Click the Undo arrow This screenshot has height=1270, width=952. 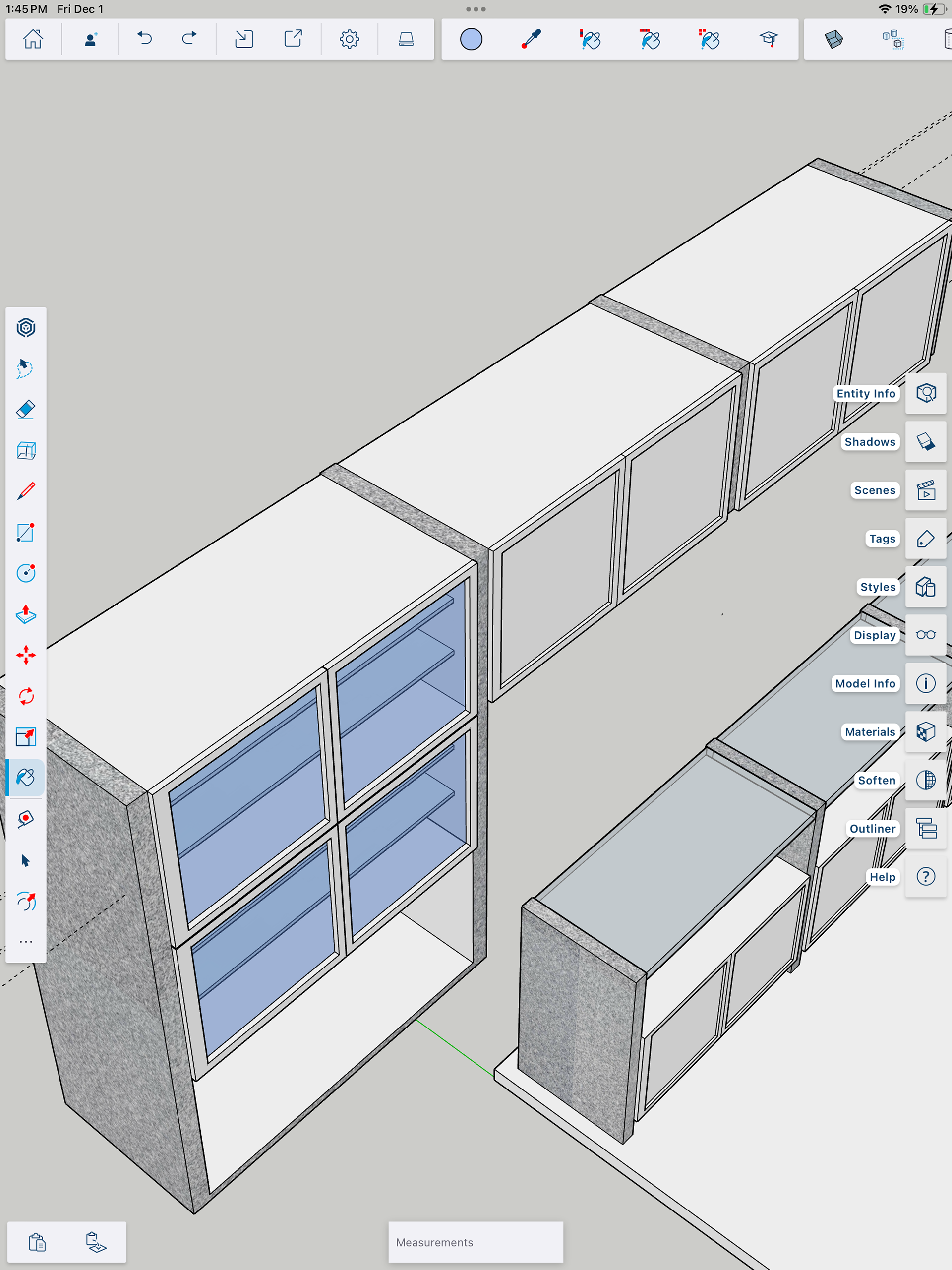pos(145,39)
